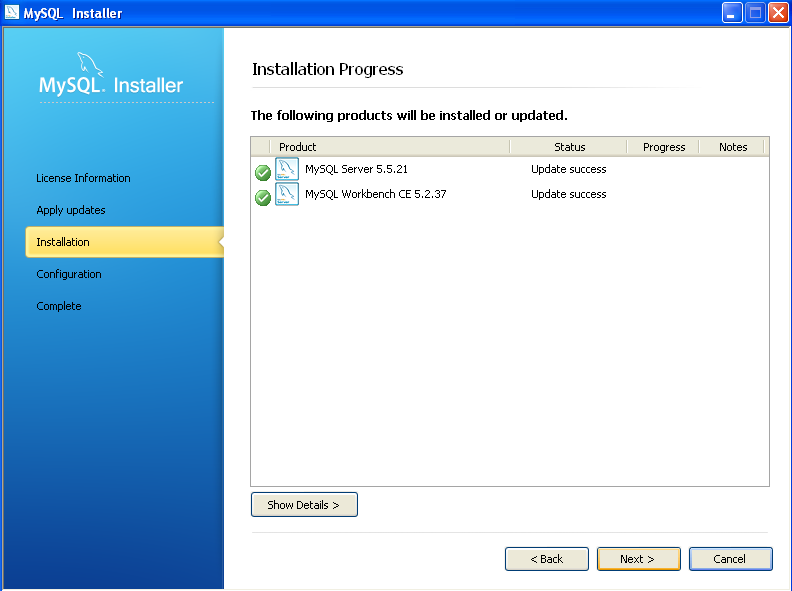Click the MySQL Installer title bar icon
This screenshot has height=591, width=792.
click(11, 12)
